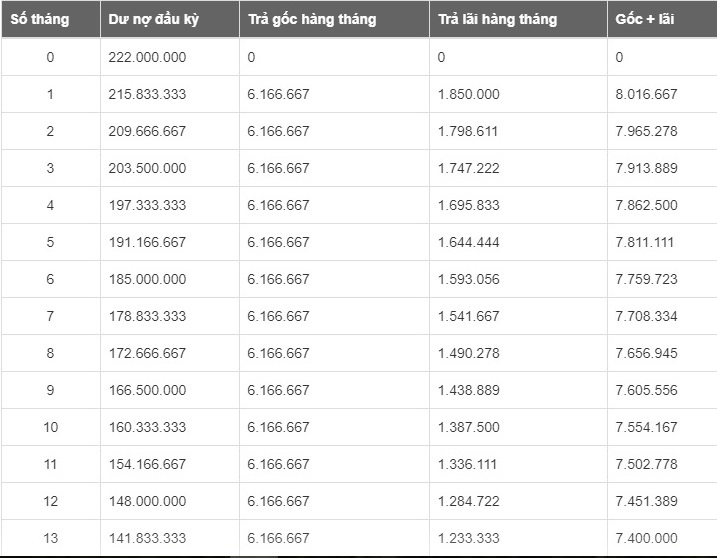Viewport: 717px width, 558px height.
Task: Select total payment cell 7.400.000
Action: click(646, 538)
